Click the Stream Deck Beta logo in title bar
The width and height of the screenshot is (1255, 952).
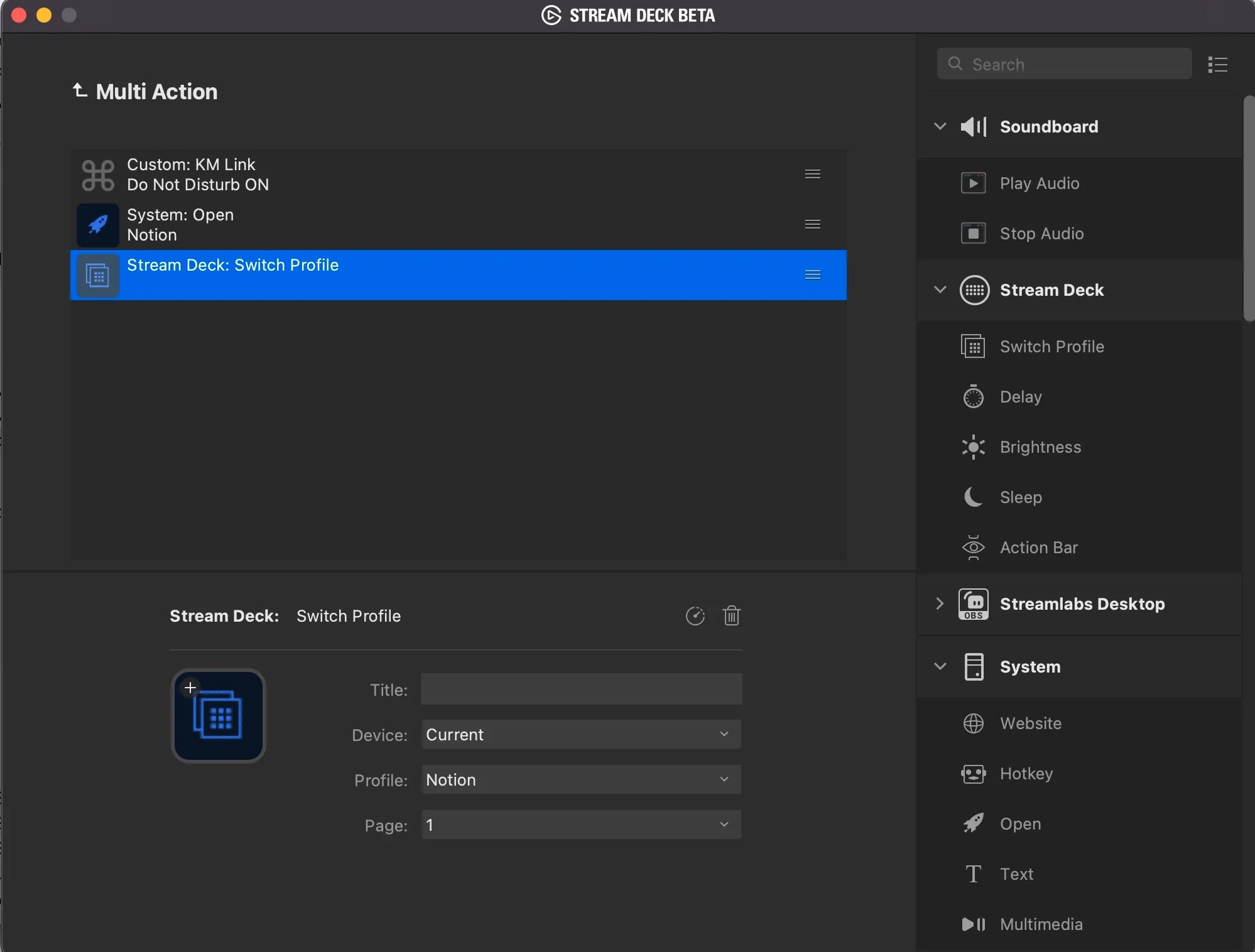pyautogui.click(x=551, y=15)
